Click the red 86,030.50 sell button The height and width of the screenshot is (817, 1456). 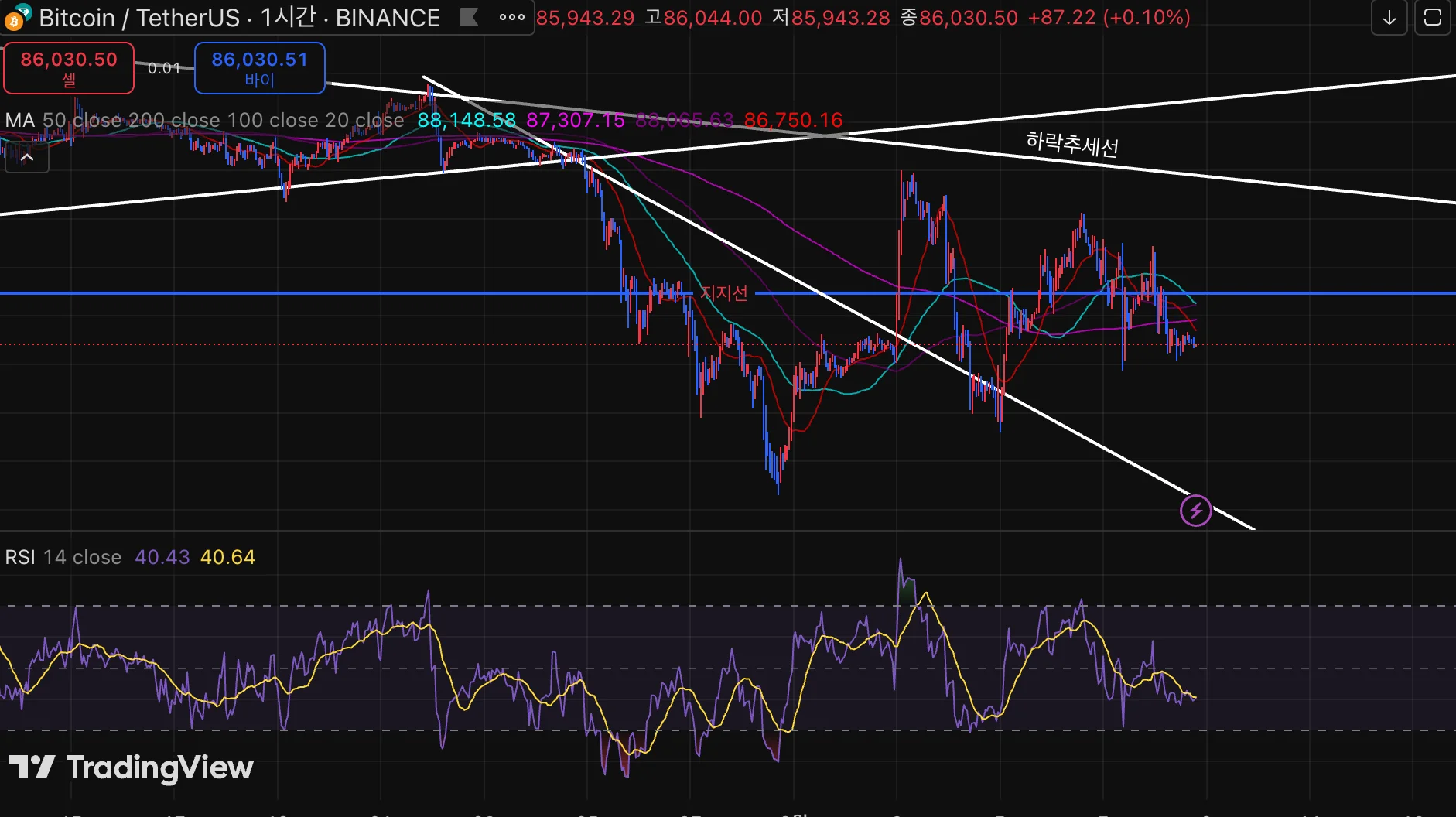[69, 68]
